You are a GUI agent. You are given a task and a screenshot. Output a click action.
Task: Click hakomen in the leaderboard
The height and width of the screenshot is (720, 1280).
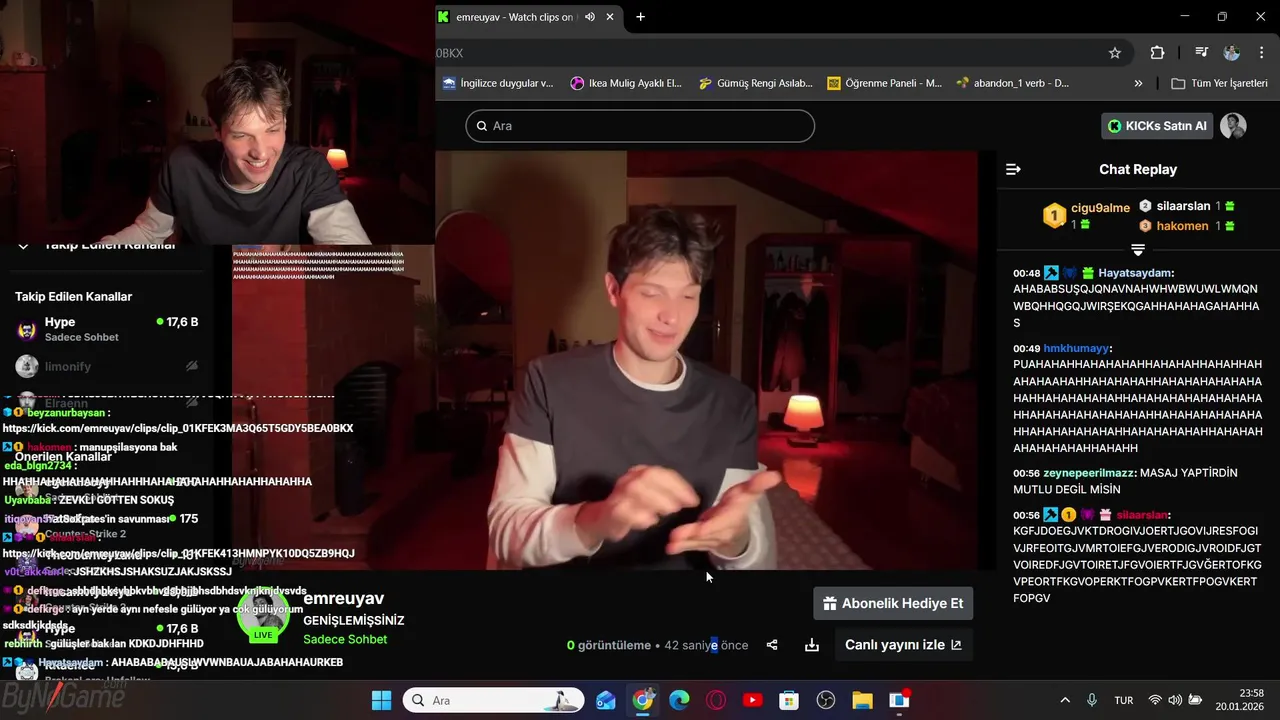tap(1182, 226)
